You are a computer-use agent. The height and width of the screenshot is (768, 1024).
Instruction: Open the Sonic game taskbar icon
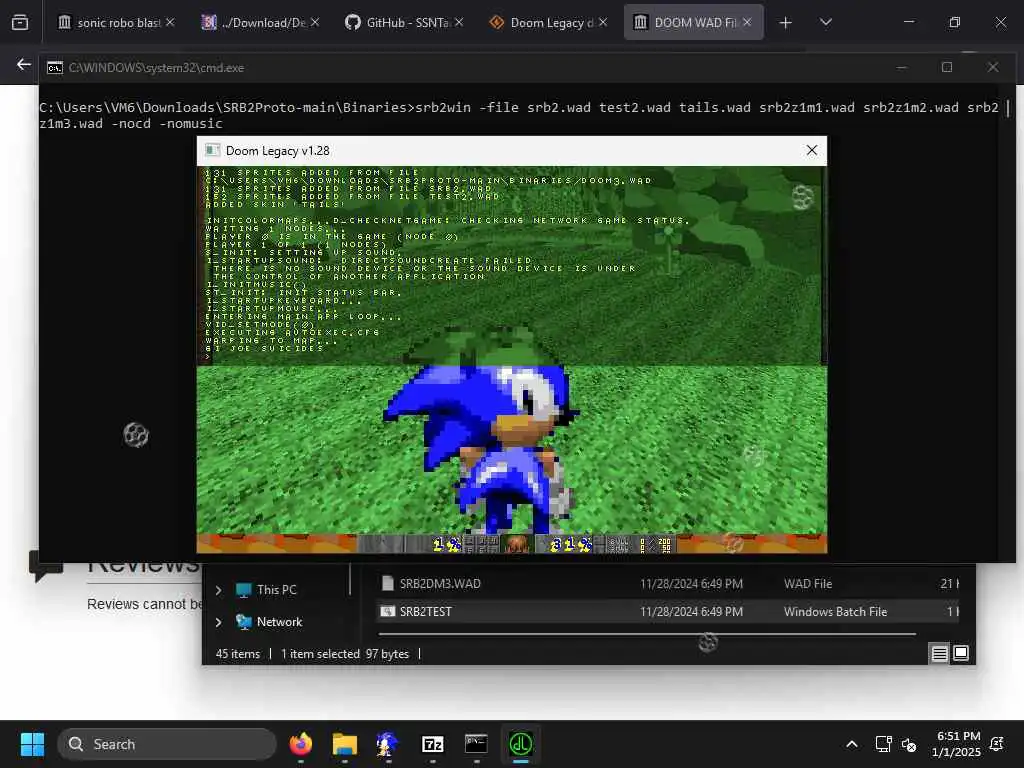click(387, 744)
